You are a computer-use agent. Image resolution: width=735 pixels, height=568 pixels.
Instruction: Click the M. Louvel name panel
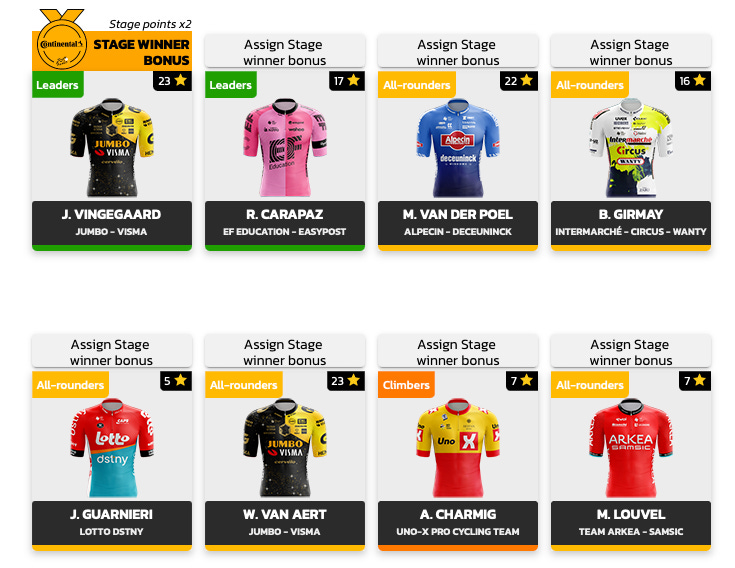pyautogui.click(x=631, y=523)
